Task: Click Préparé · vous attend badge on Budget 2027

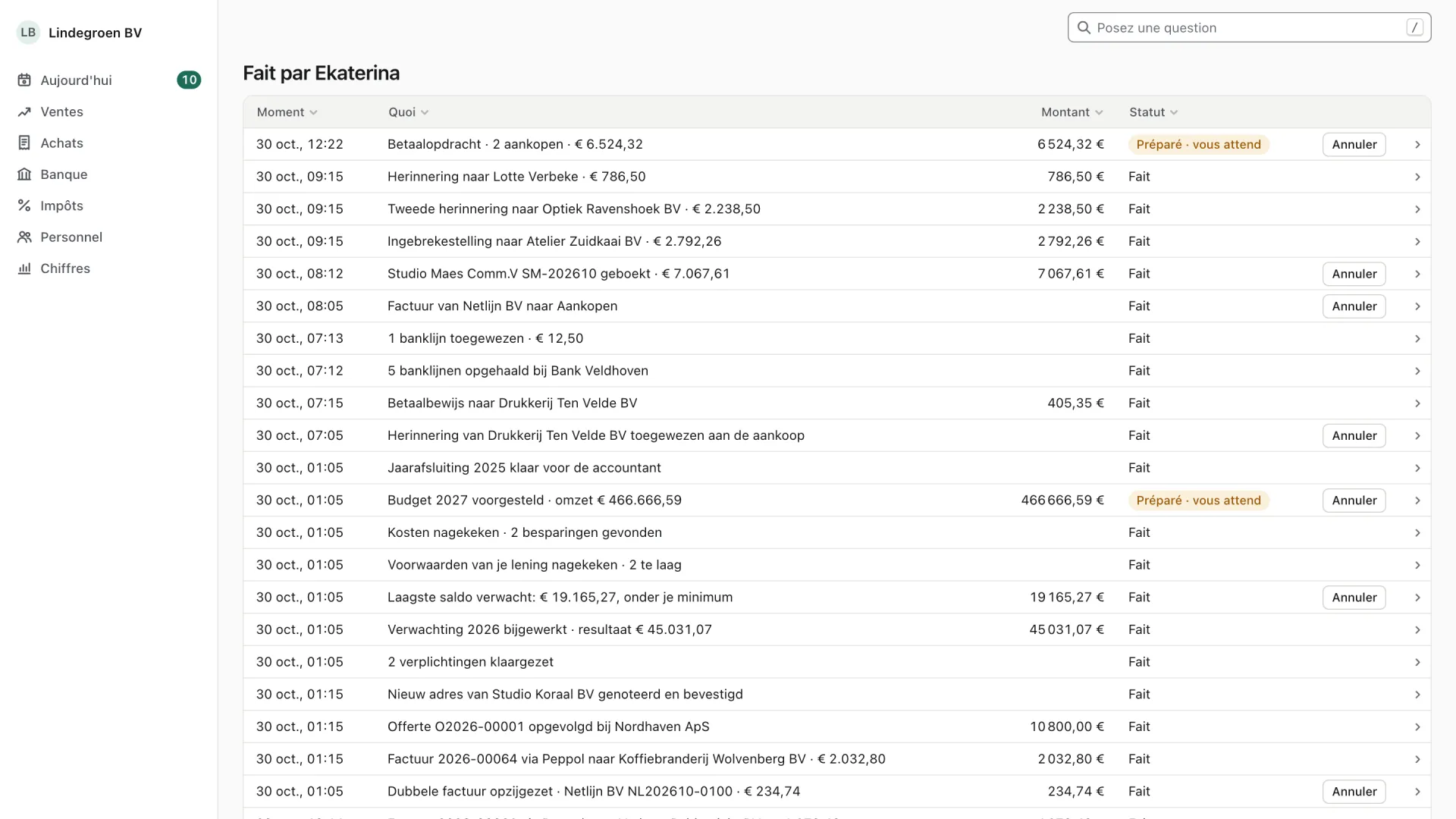Action: point(1198,500)
